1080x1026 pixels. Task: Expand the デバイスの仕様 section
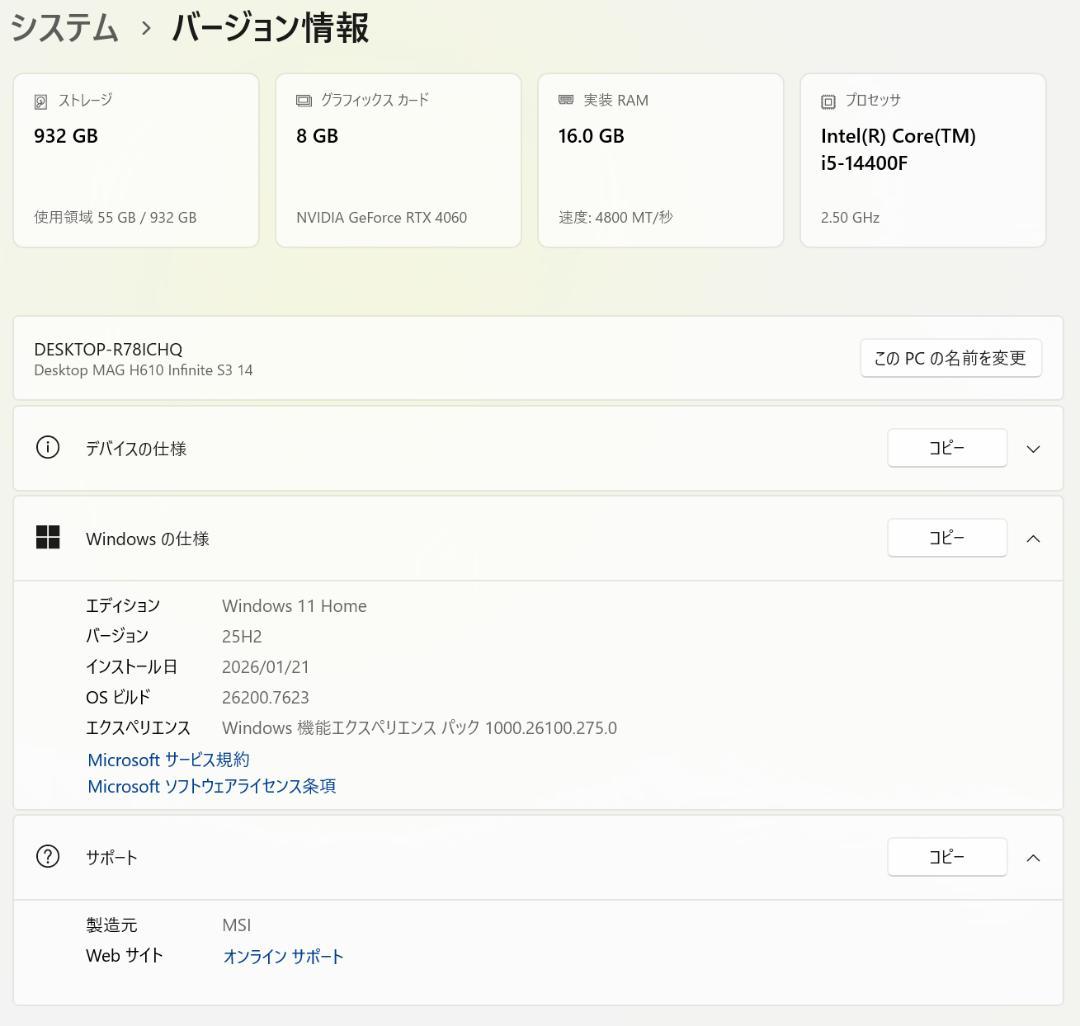point(1033,448)
